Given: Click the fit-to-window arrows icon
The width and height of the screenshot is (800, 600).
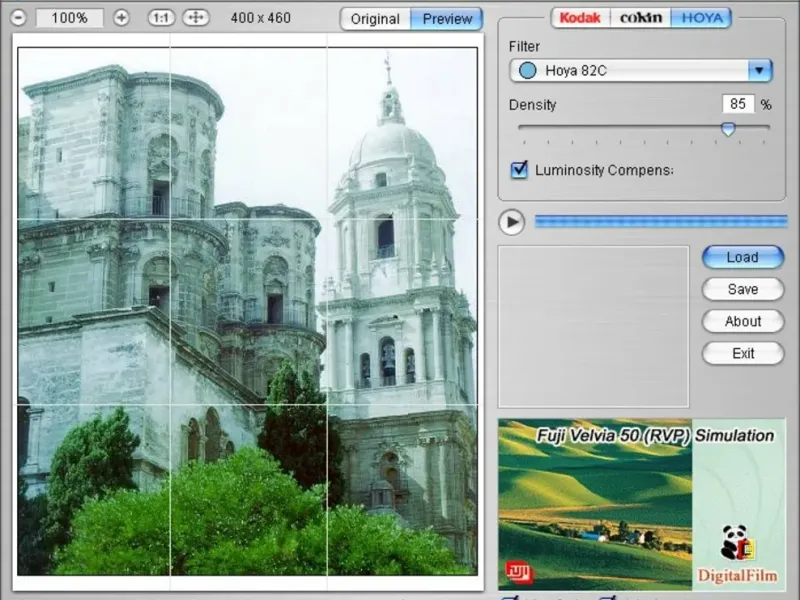Looking at the screenshot, I should click(x=196, y=18).
